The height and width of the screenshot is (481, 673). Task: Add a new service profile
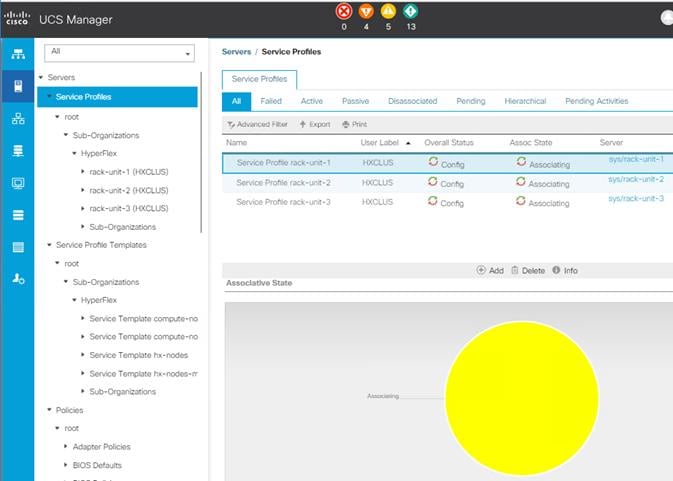[x=490, y=270]
